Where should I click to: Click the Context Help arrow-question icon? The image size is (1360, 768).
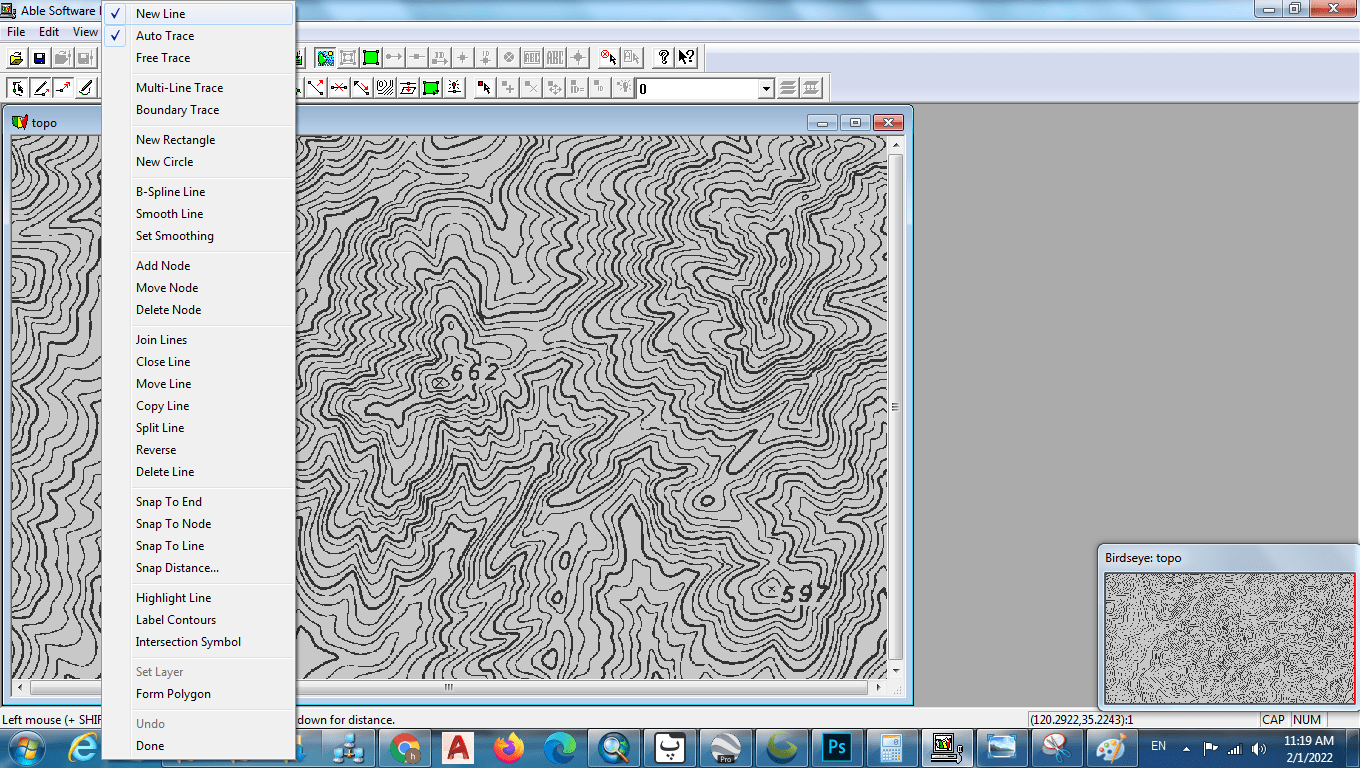(686, 58)
